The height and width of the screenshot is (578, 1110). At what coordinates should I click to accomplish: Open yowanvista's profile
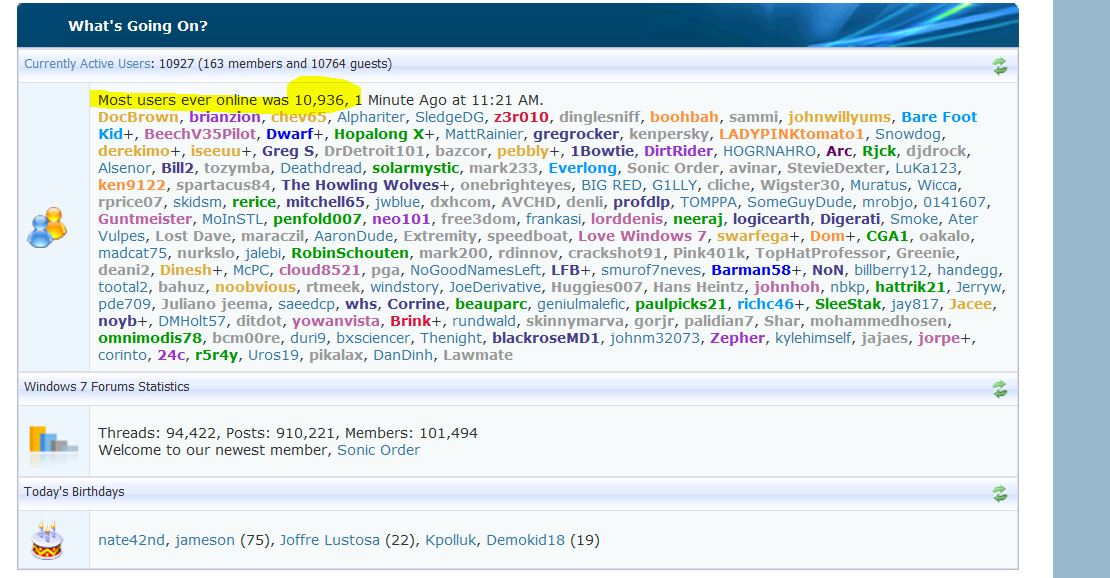(x=336, y=321)
